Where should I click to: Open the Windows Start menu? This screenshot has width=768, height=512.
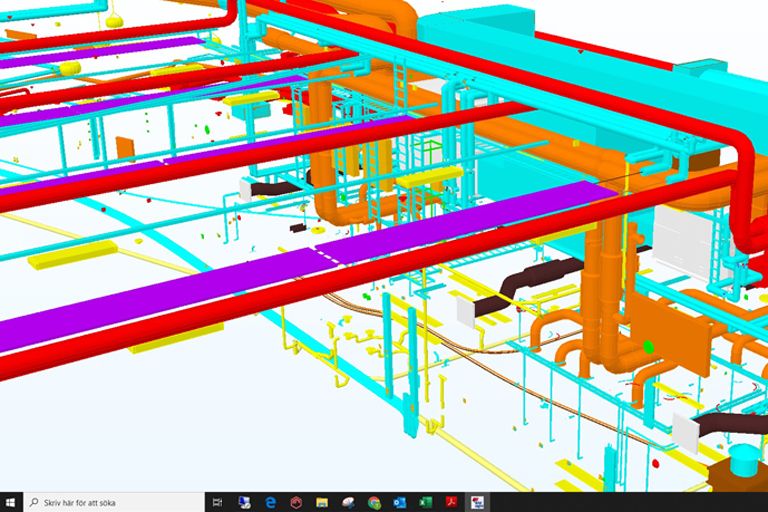coord(11,502)
